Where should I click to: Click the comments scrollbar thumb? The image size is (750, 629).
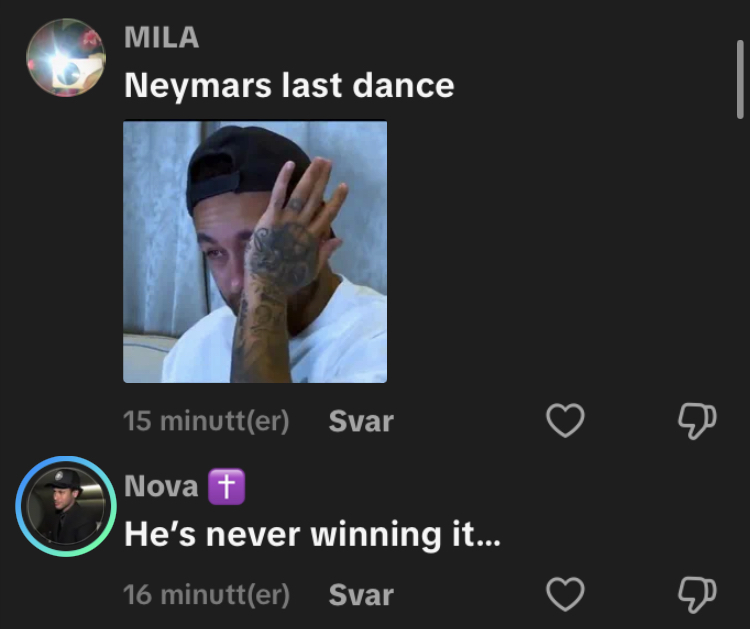740,79
